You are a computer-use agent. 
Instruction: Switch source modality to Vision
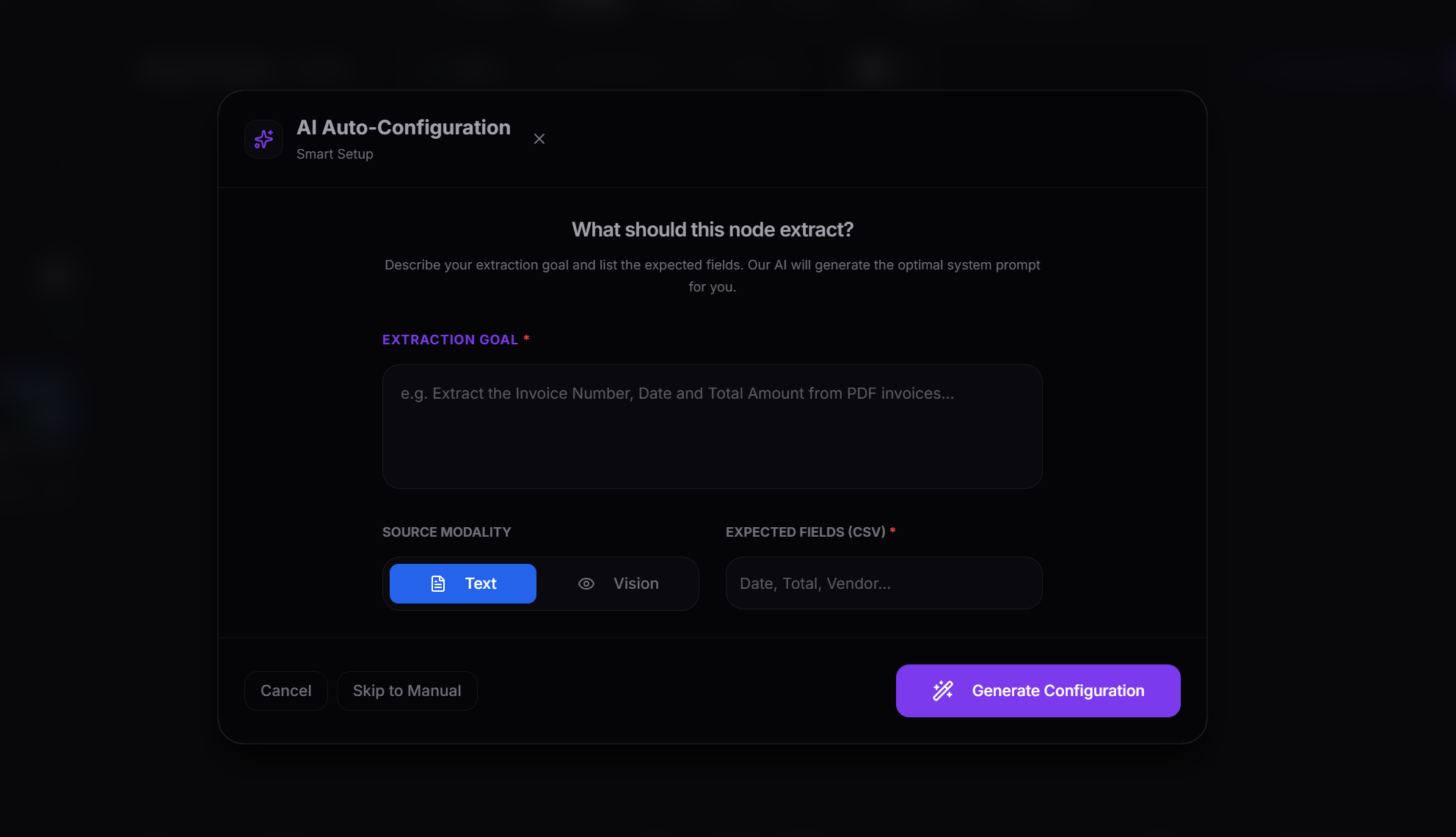click(x=619, y=584)
